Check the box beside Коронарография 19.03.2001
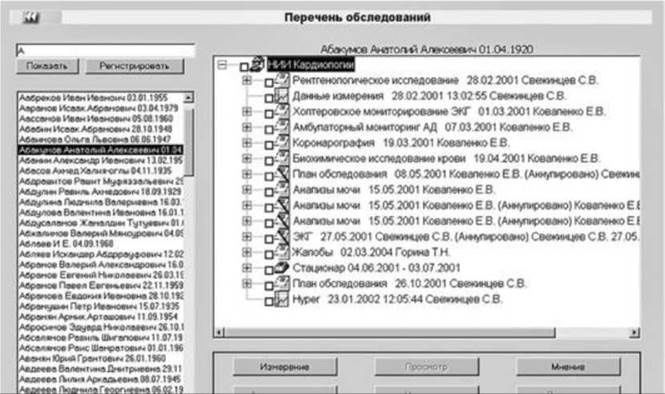The width and height of the screenshot is (665, 394). coord(269,145)
